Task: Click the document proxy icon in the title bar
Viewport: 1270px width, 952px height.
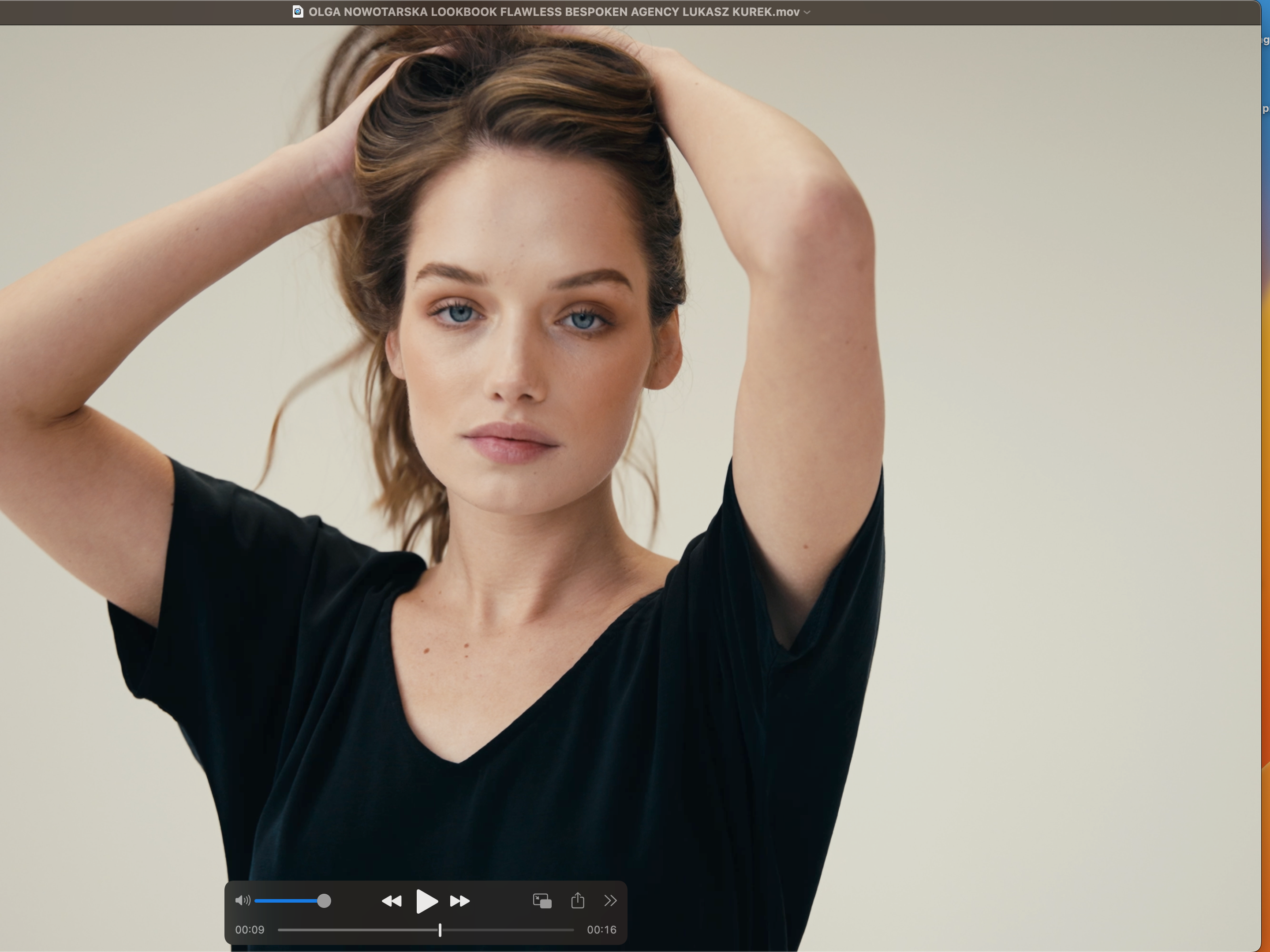Action: (x=298, y=12)
